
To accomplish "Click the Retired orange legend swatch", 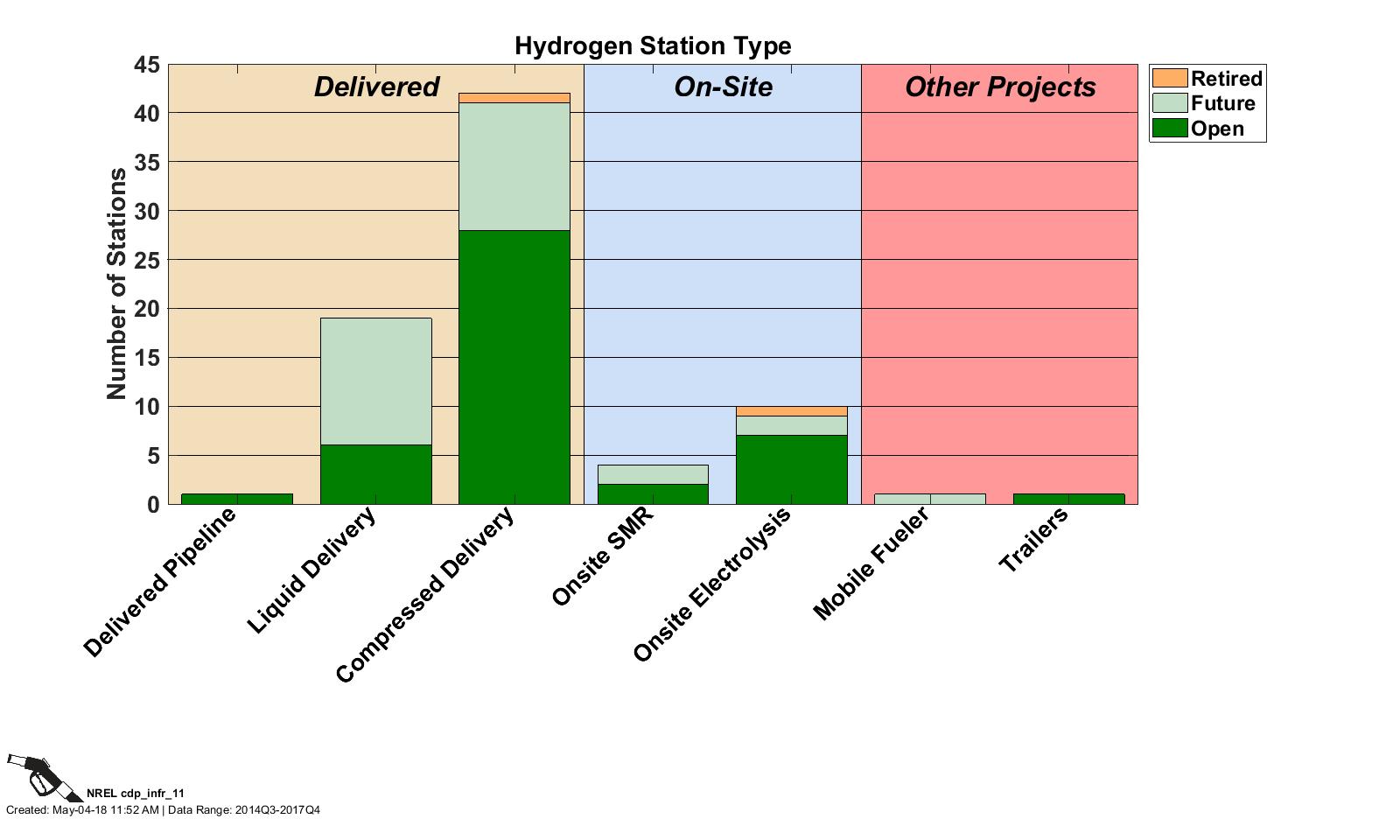I will tap(1170, 79).
